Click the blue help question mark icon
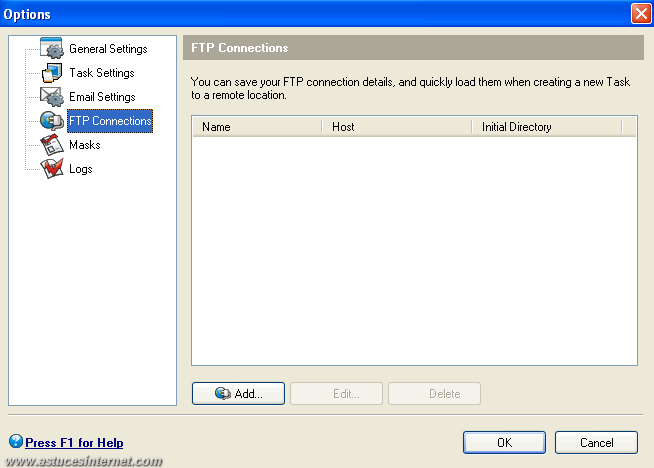This screenshot has width=654, height=468. point(16,441)
